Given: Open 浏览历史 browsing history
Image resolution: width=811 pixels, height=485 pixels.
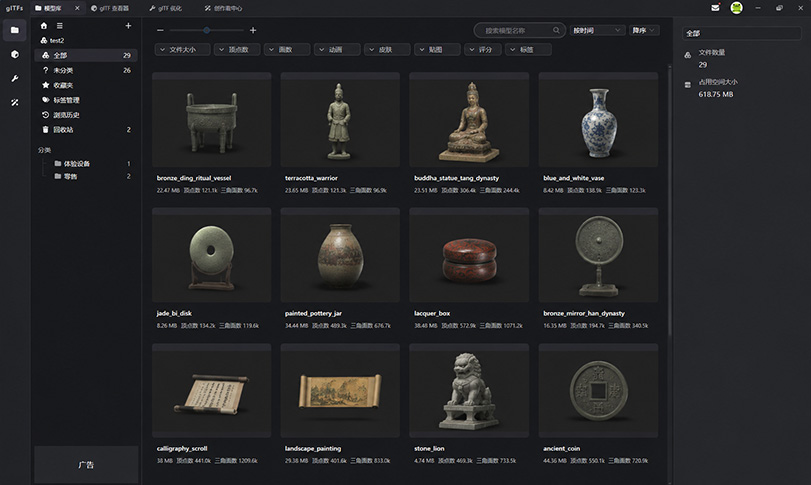Looking at the screenshot, I should tap(86, 115).
